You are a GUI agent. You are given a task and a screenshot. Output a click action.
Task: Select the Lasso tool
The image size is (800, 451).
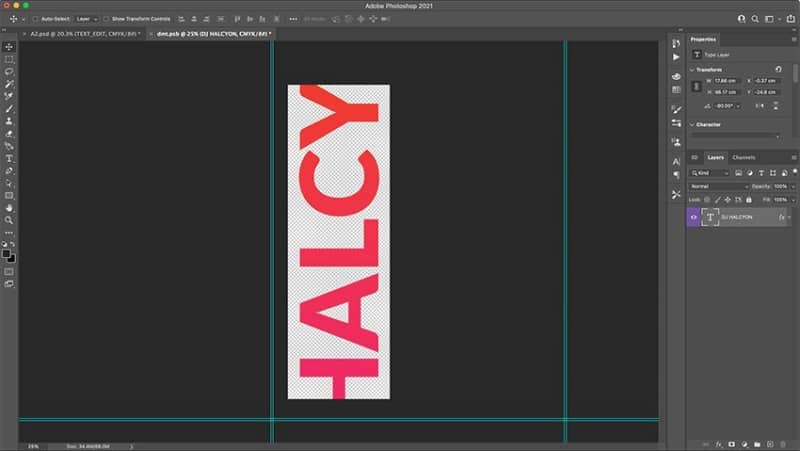pyautogui.click(x=9, y=71)
